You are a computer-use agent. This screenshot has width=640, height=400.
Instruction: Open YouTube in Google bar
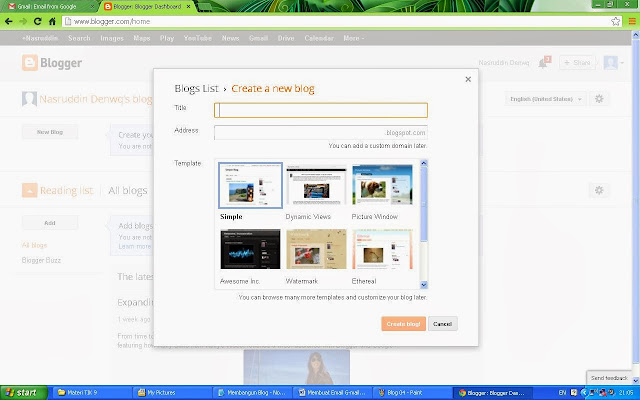coord(198,38)
